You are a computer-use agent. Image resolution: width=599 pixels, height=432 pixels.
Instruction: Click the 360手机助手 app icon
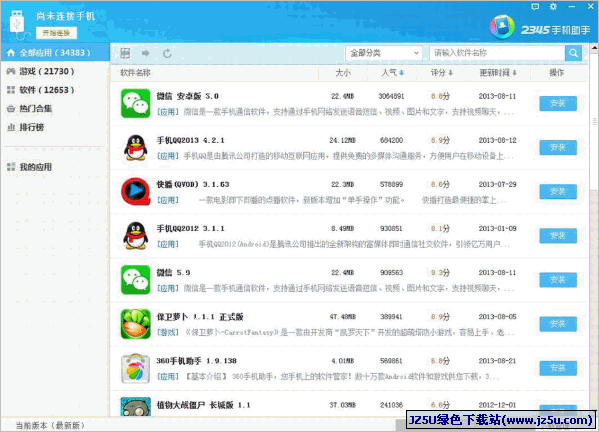click(x=136, y=368)
